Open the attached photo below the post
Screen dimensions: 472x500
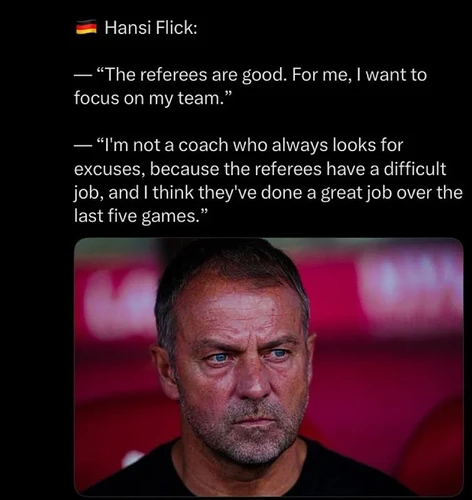[269, 367]
